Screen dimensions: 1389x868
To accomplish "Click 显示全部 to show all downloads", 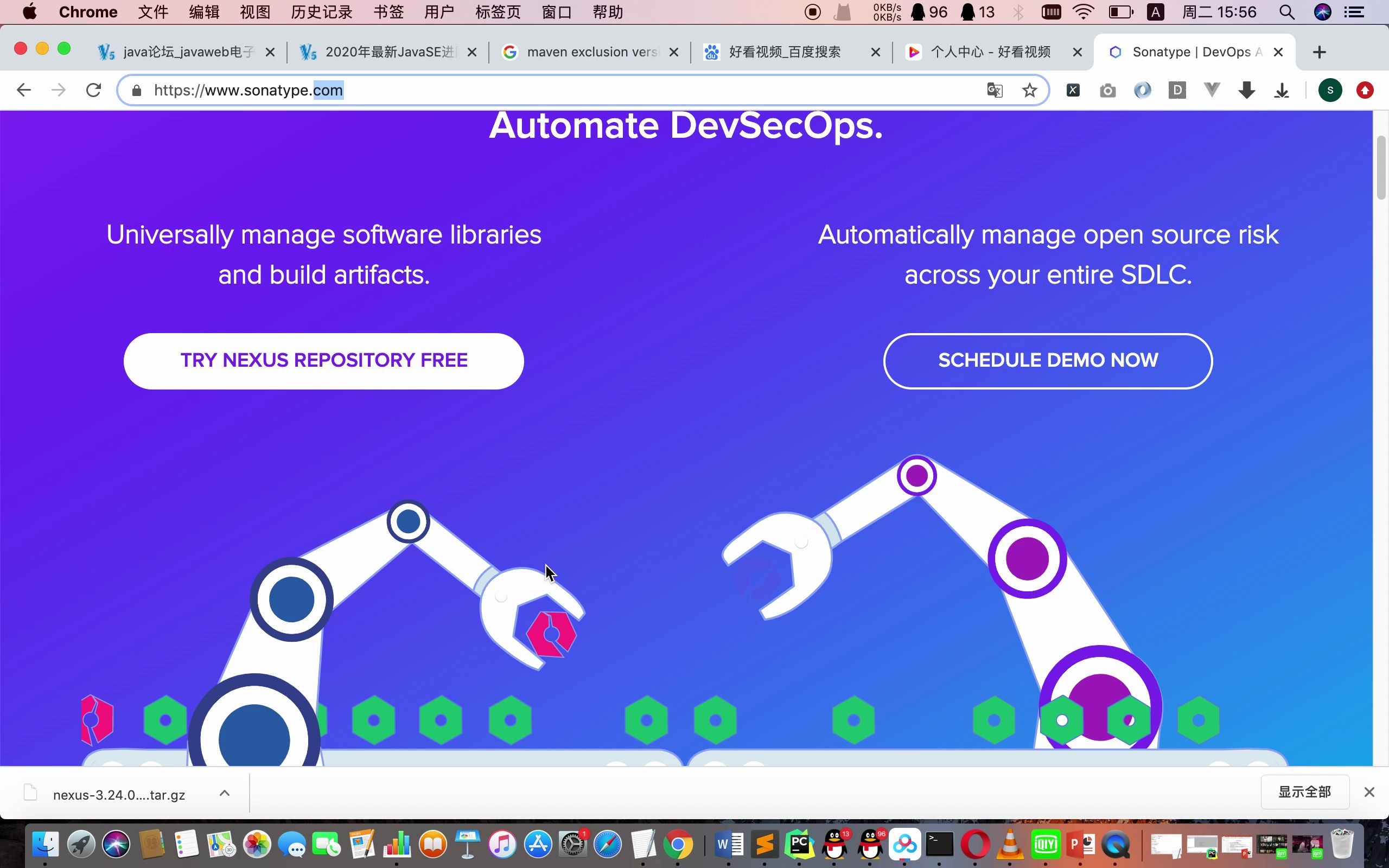I will (1304, 792).
